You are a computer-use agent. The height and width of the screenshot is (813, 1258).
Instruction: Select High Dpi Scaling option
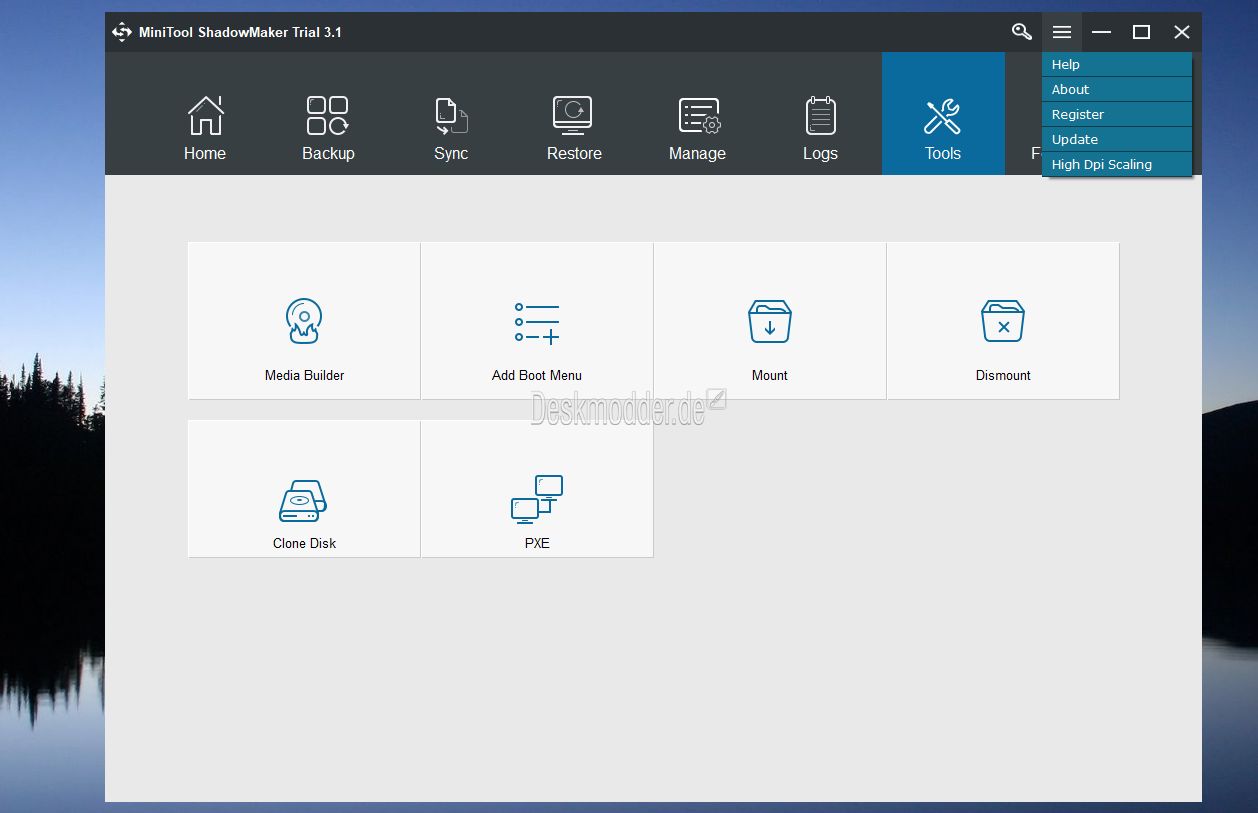coord(1117,164)
